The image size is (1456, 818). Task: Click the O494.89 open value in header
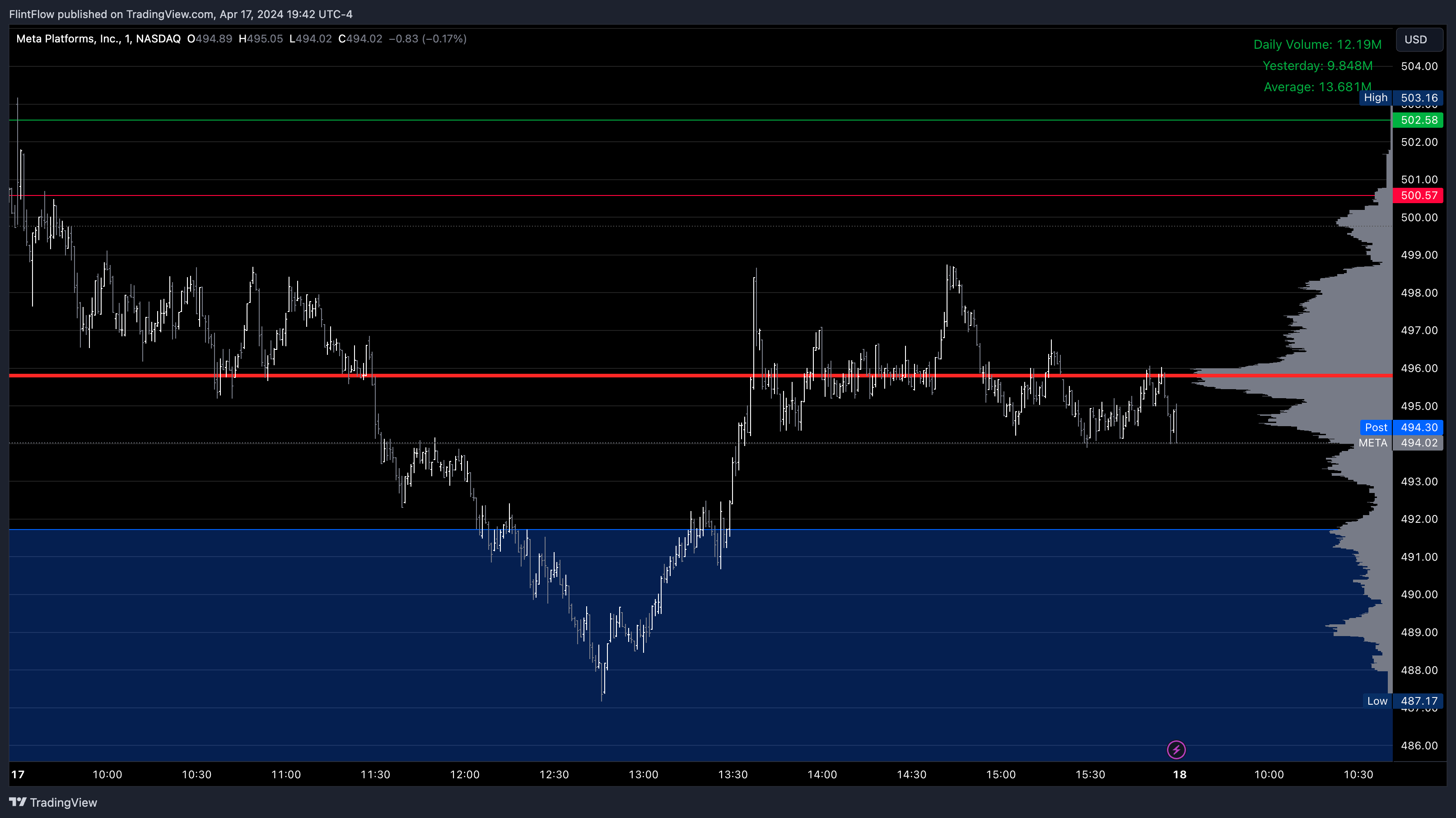click(x=210, y=39)
